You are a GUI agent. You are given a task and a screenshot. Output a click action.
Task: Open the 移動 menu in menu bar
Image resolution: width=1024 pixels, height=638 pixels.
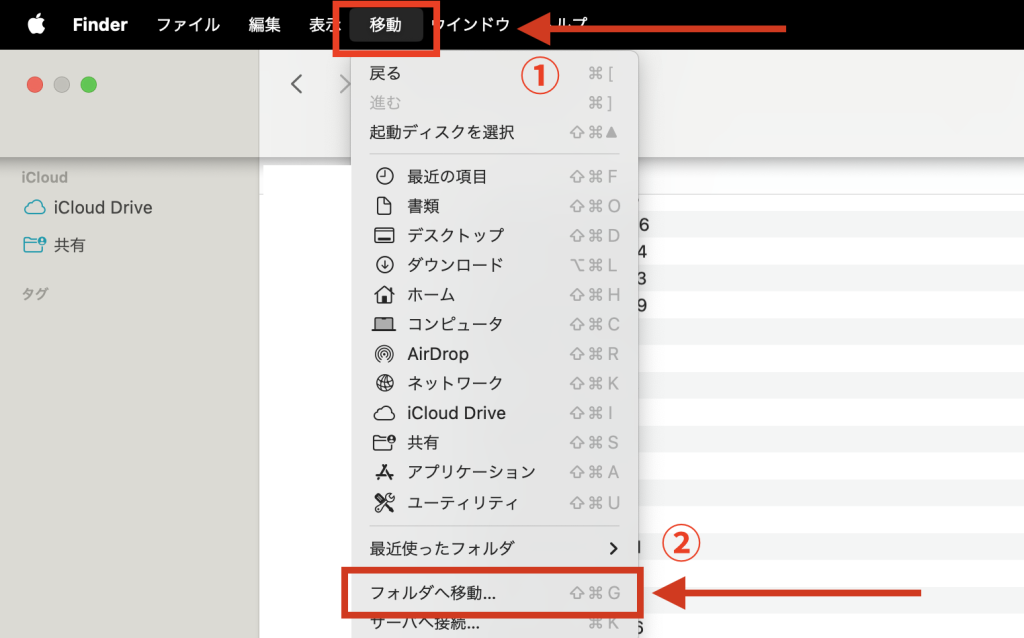click(x=385, y=25)
